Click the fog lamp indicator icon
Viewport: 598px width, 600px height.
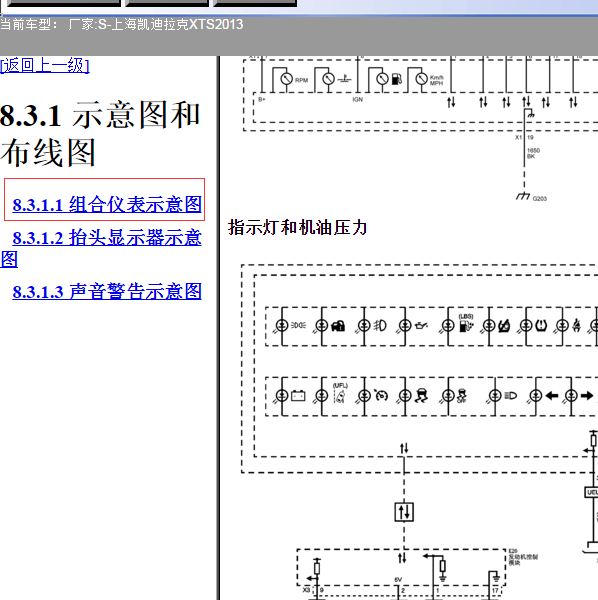coord(380,326)
